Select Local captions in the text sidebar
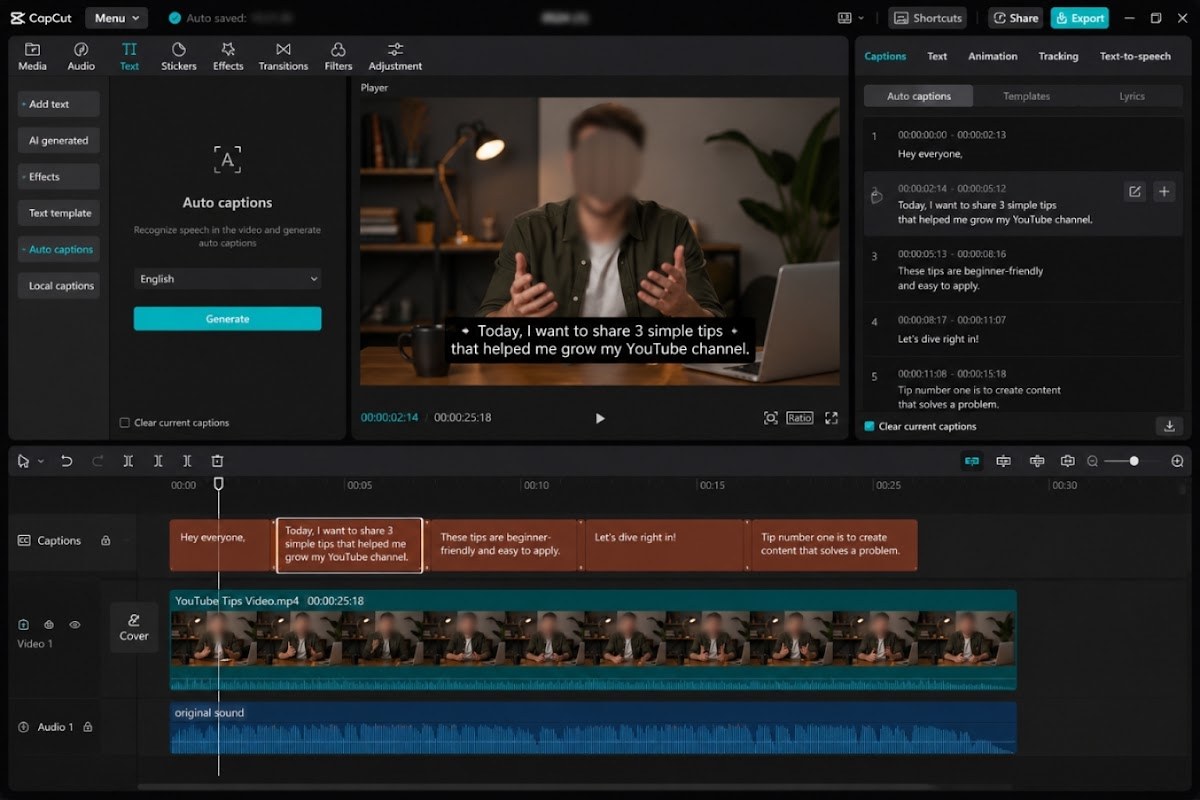Screen dimensions: 1200x800 (58, 286)
